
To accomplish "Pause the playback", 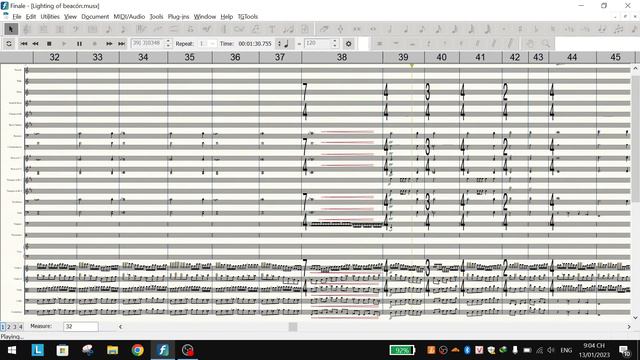I will tap(79, 43).
